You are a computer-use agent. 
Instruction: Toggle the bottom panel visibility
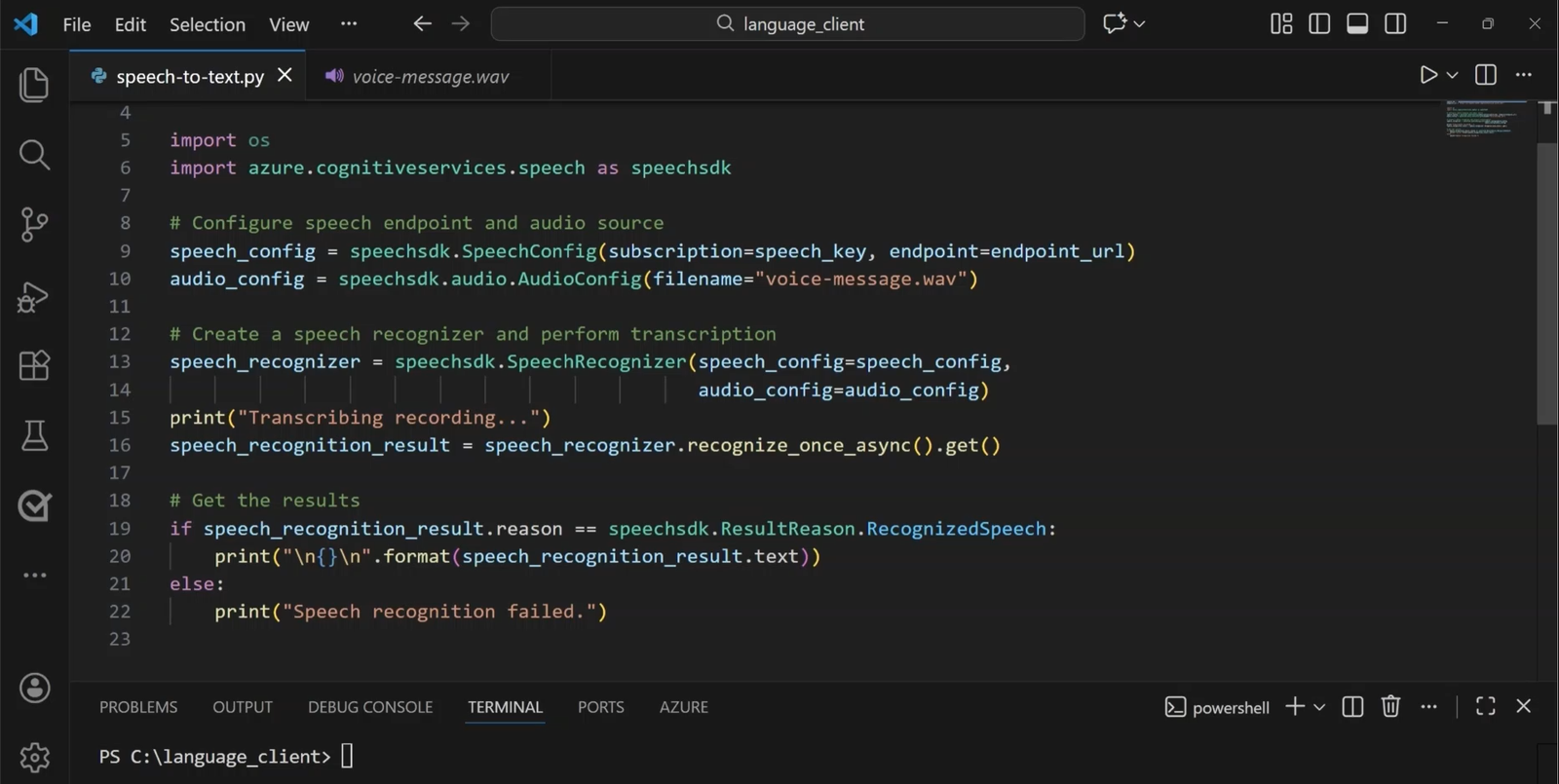click(1357, 24)
